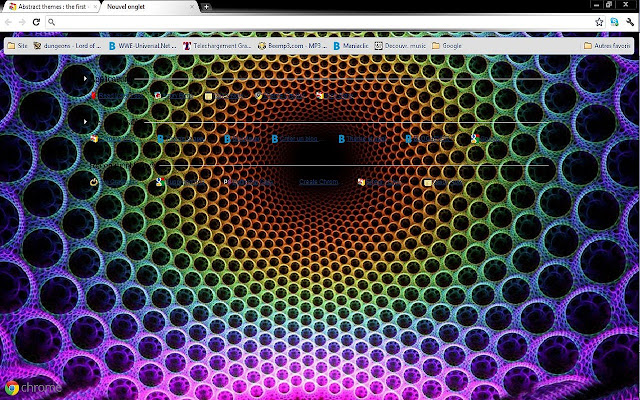Click the Blogger icon of WWE-Universal.Net bookmark
The width and height of the screenshot is (640, 400).
coord(112,46)
